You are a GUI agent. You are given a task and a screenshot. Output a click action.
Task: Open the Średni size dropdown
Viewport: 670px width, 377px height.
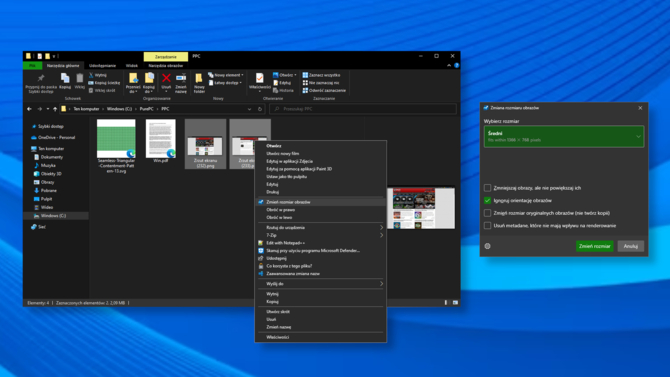(564, 136)
